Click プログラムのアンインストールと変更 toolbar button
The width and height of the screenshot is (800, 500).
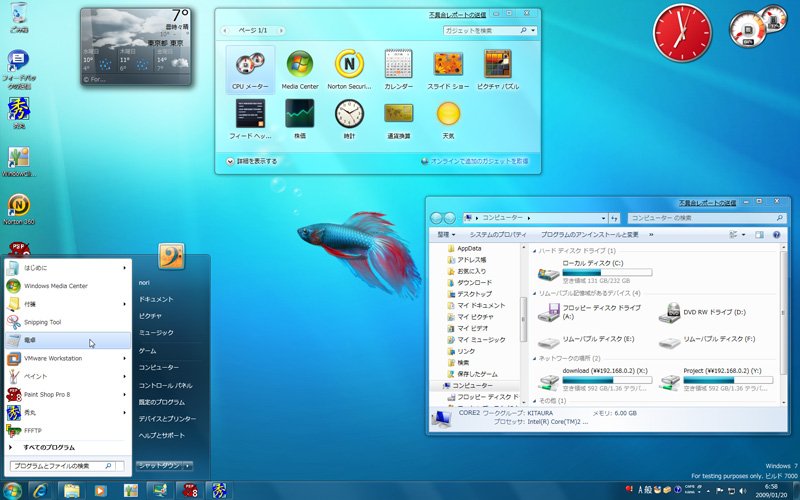click(589, 235)
